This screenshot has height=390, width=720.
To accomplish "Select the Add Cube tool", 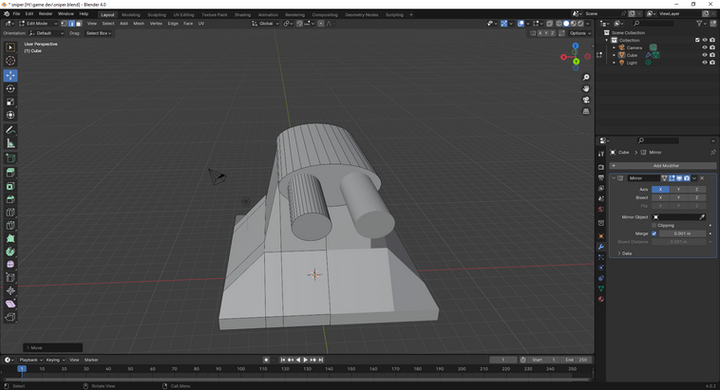I will point(10,158).
